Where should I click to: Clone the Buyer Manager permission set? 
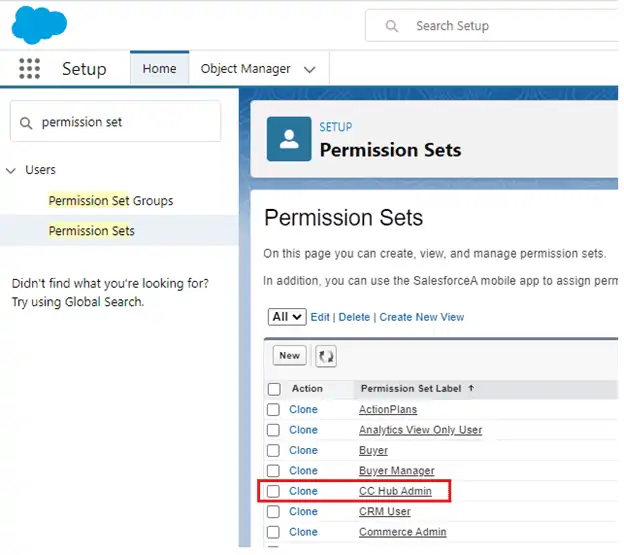[303, 471]
